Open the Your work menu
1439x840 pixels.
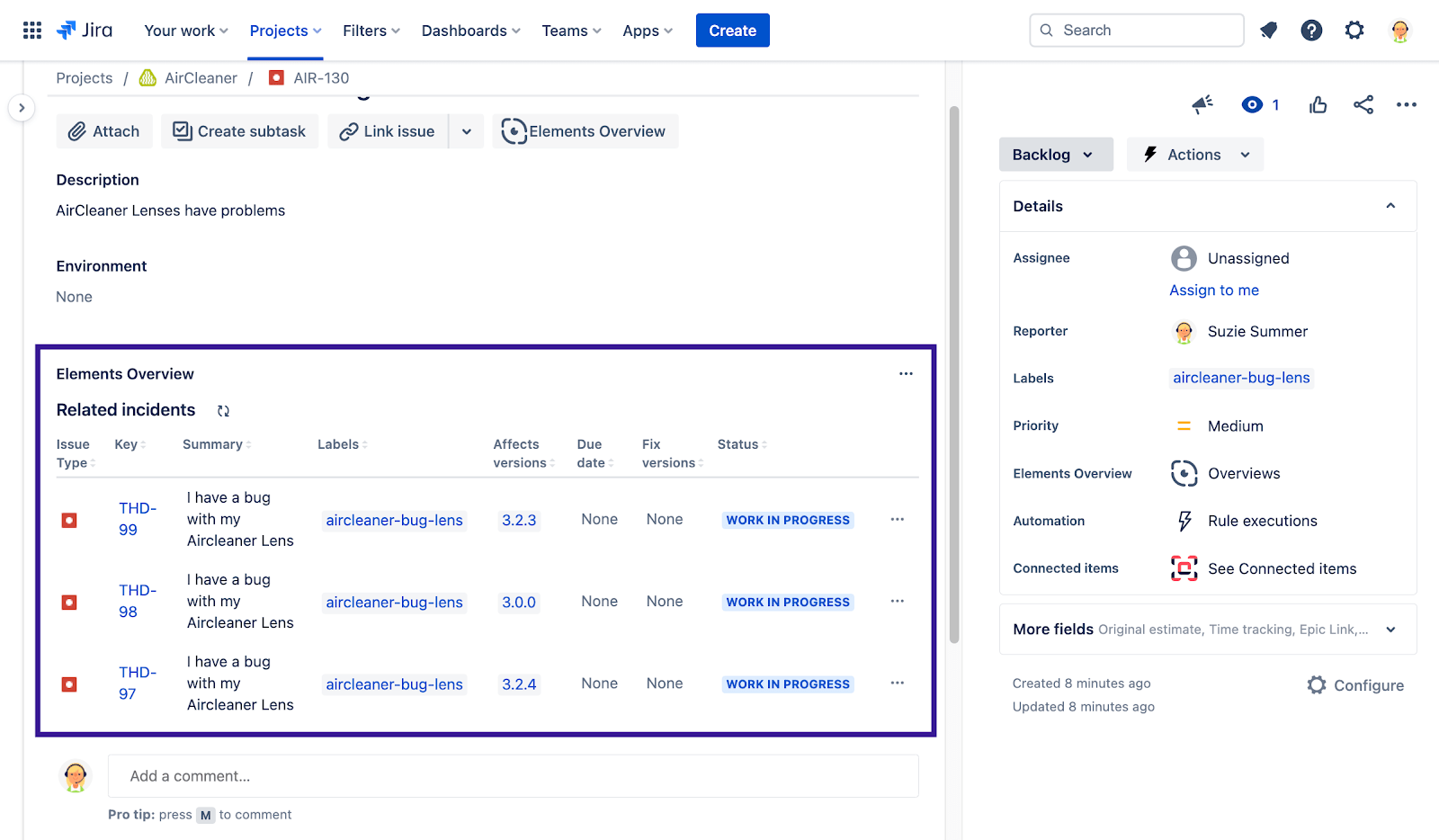[184, 30]
